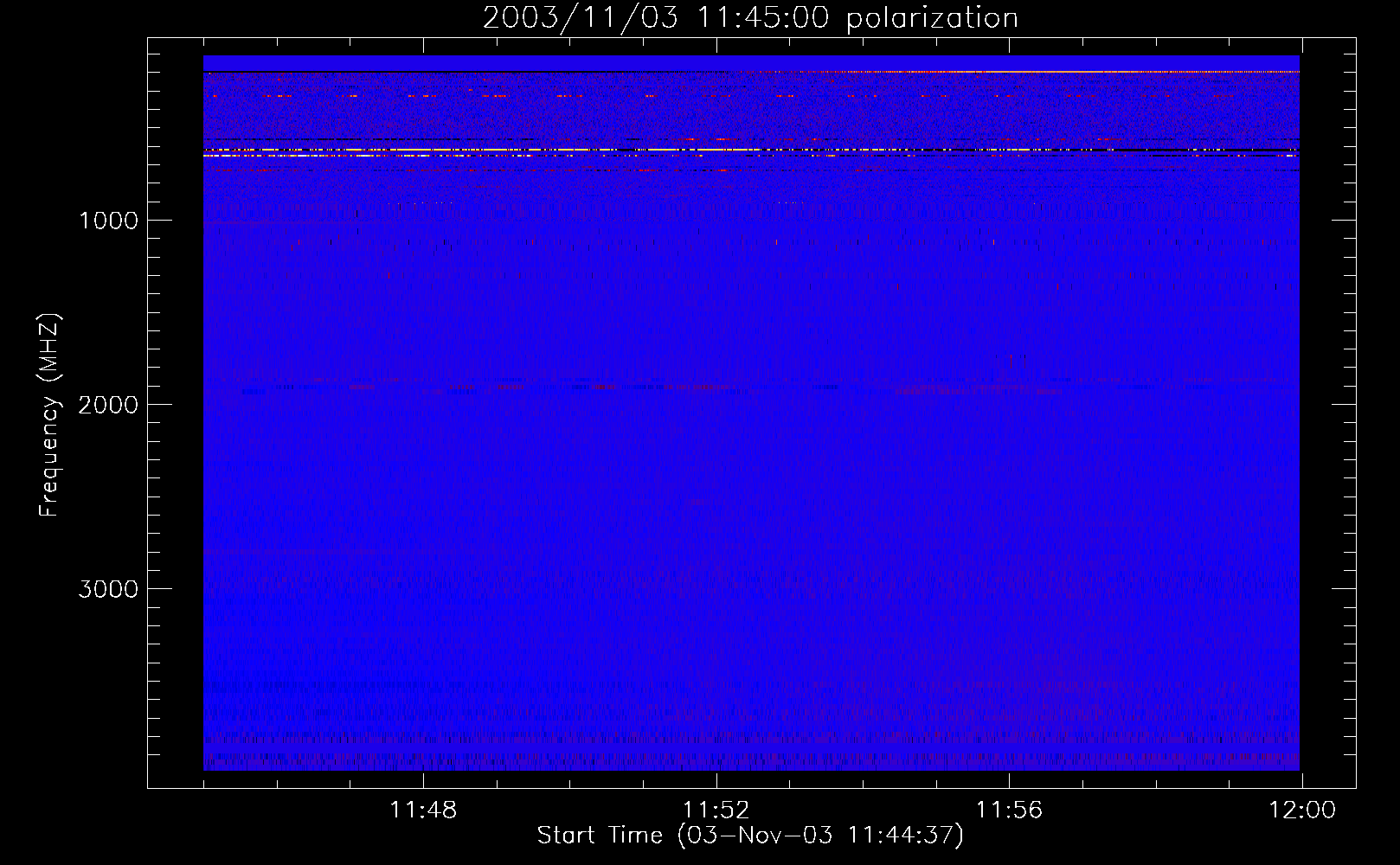The height and width of the screenshot is (865, 1400).
Task: Click the 2000 frequency tick label
Action: pos(108,405)
